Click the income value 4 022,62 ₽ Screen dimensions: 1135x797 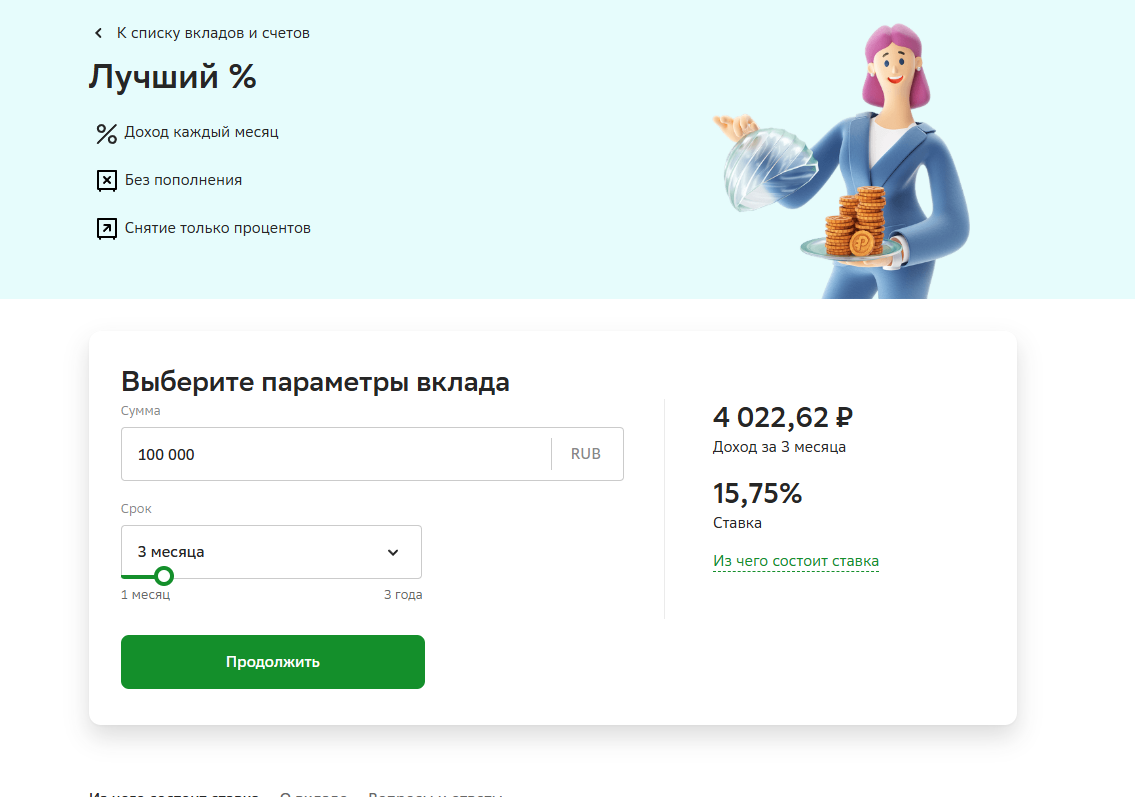tap(782, 418)
